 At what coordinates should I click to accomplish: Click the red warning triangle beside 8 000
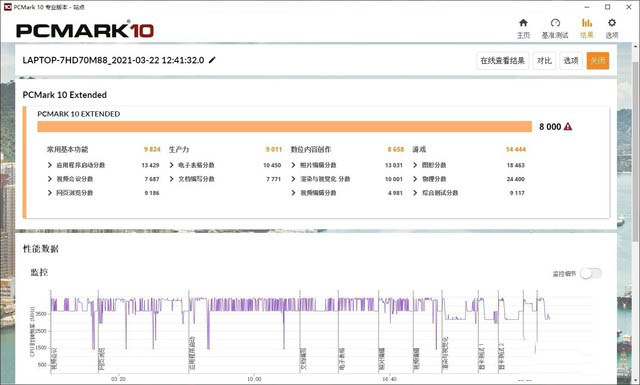click(568, 127)
